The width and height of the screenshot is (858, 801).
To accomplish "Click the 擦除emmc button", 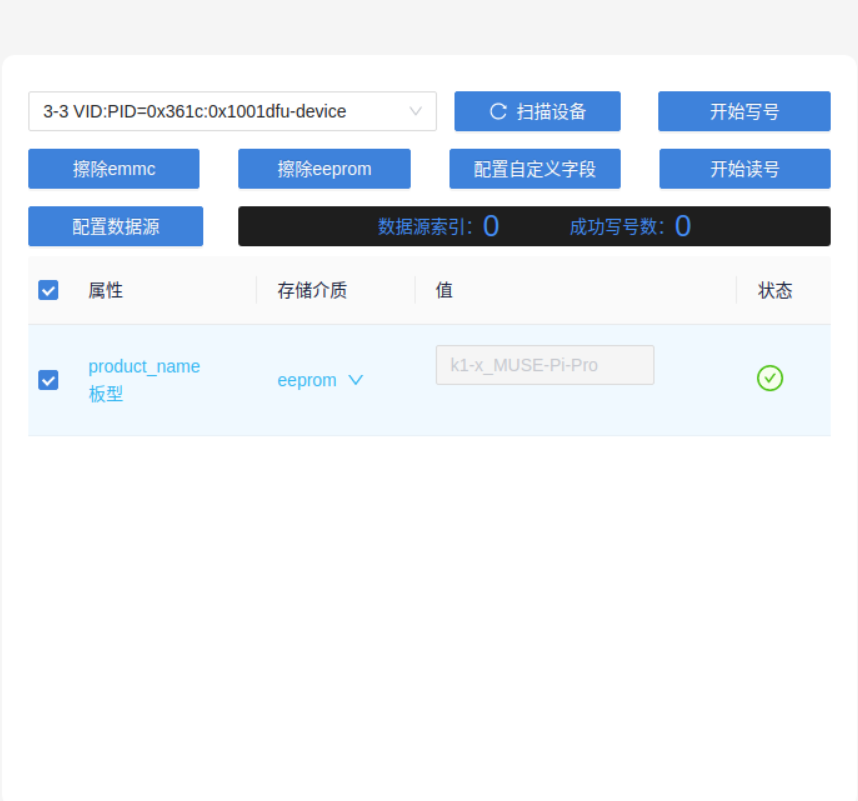I will point(114,169).
